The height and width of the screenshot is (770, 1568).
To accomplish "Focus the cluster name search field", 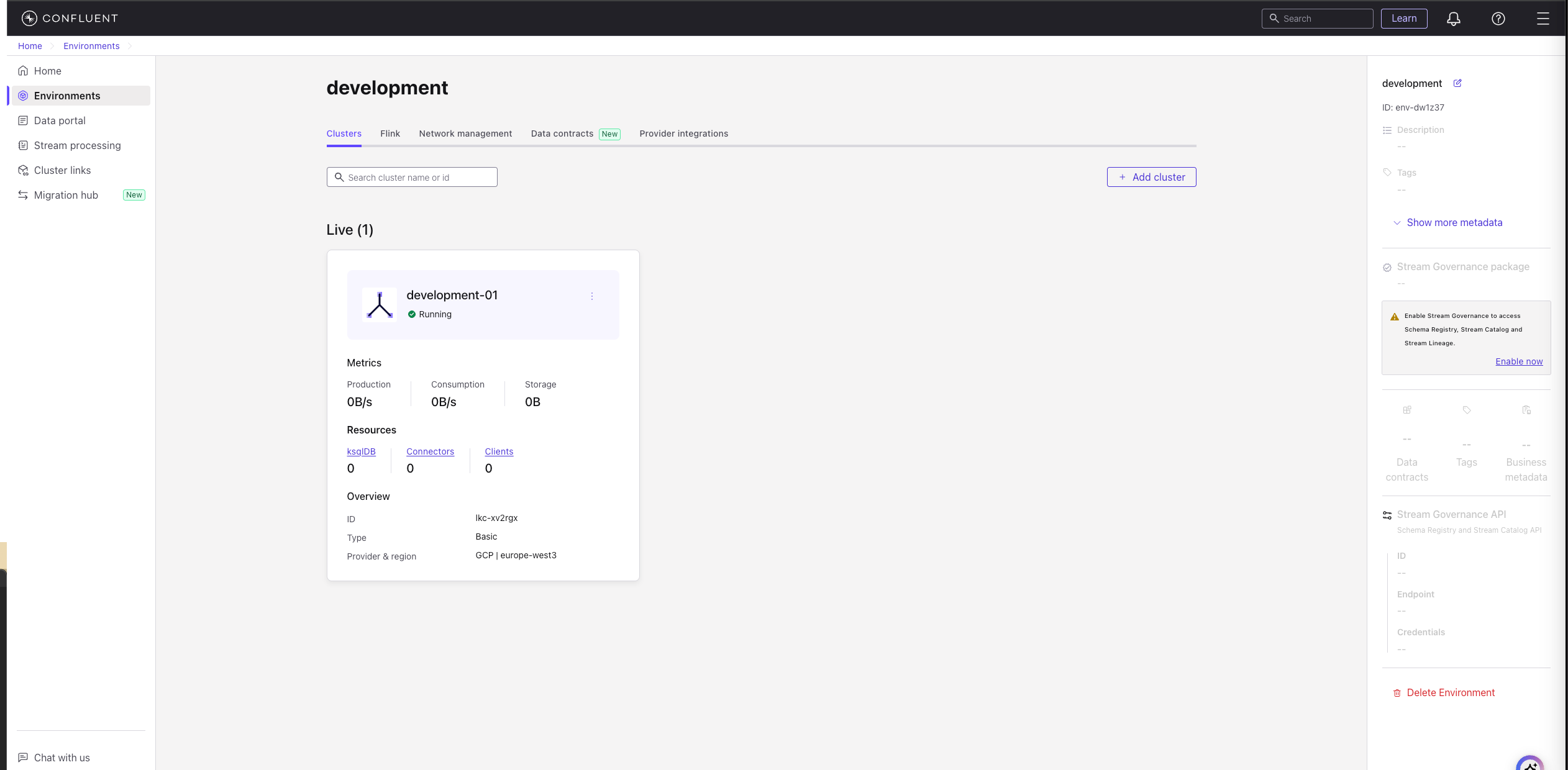I will (x=412, y=177).
